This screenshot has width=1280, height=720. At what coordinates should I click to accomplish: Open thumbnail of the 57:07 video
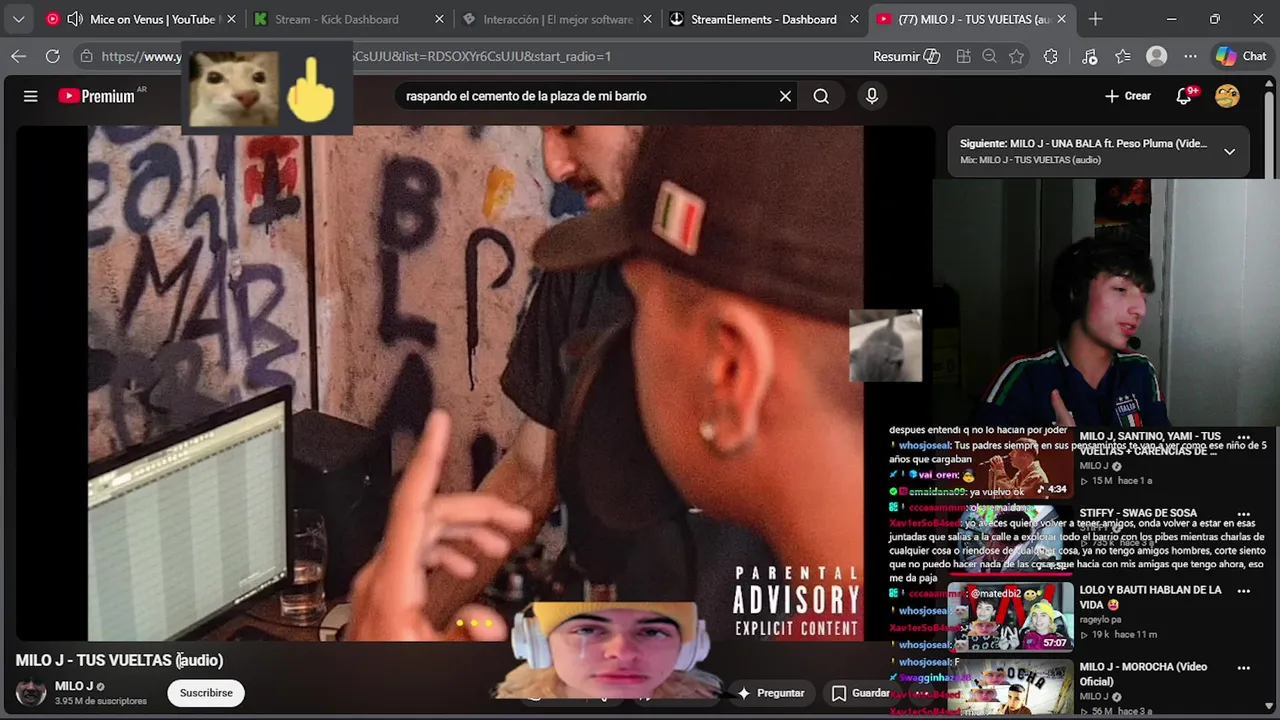coord(1010,617)
